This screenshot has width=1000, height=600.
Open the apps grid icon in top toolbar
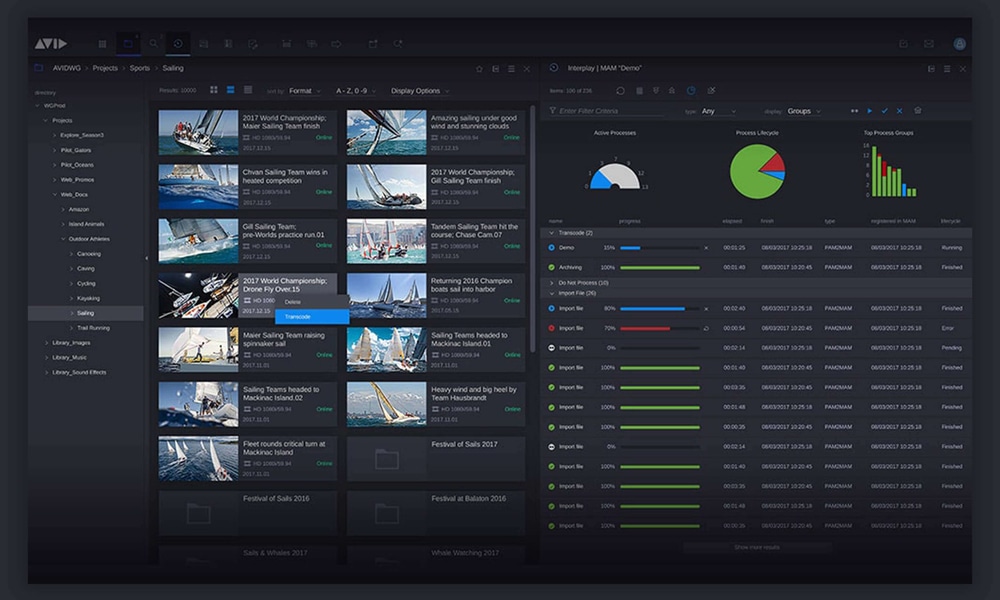point(102,44)
